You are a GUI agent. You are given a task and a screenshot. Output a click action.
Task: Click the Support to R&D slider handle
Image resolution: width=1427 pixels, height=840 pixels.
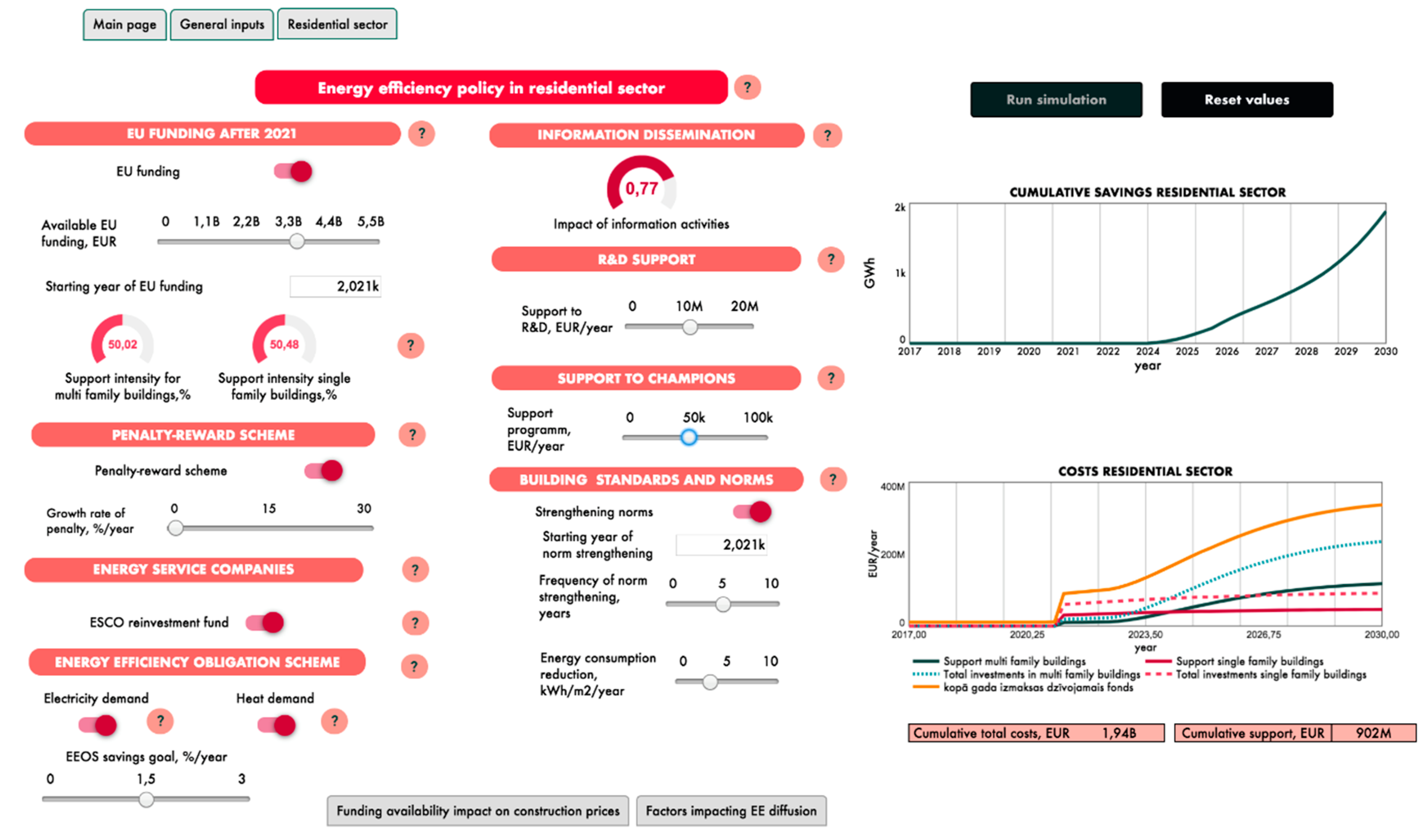(x=690, y=327)
